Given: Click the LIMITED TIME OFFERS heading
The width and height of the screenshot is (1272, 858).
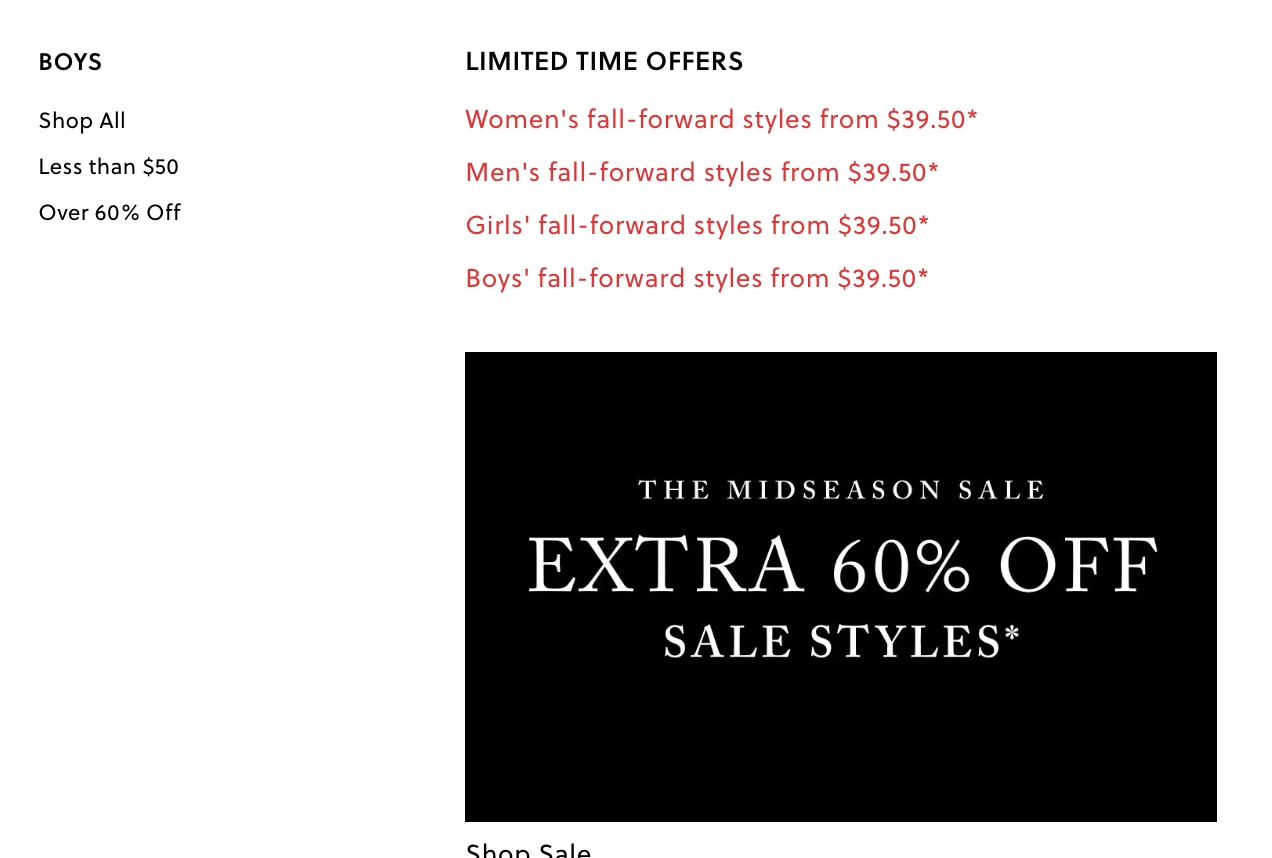Looking at the screenshot, I should 604,62.
